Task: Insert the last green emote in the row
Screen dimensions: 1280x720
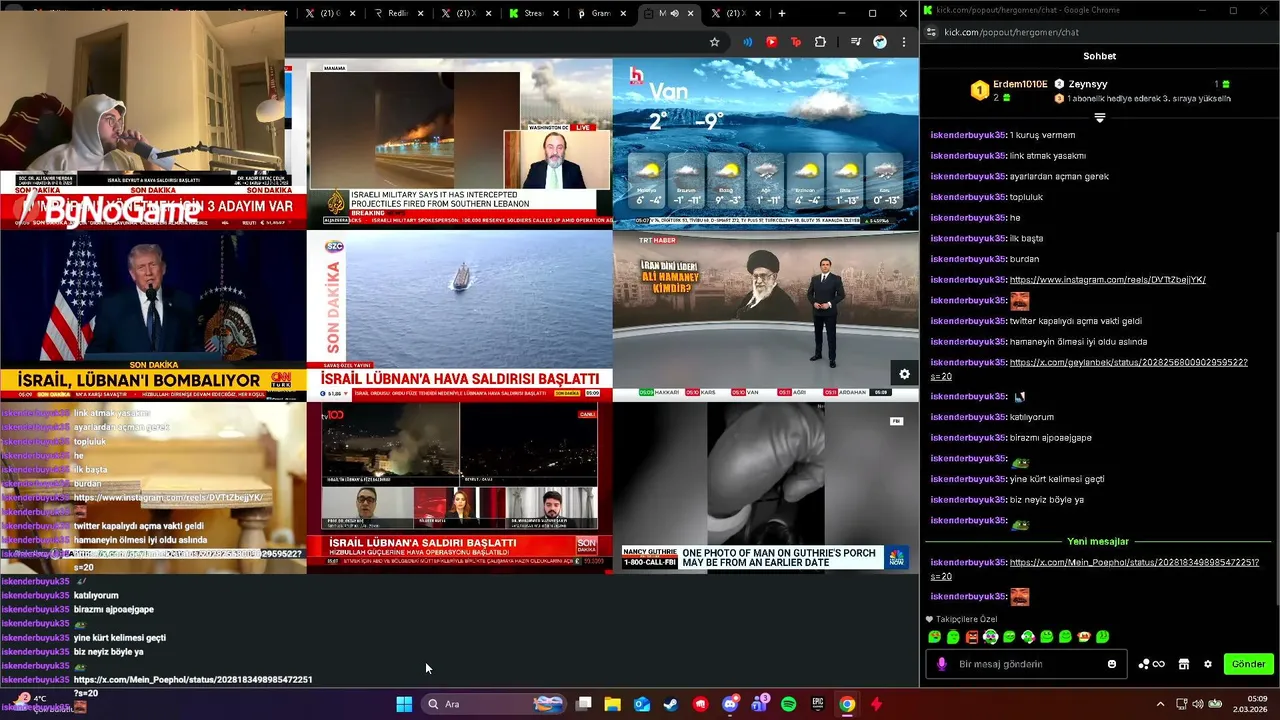Action: (1102, 637)
